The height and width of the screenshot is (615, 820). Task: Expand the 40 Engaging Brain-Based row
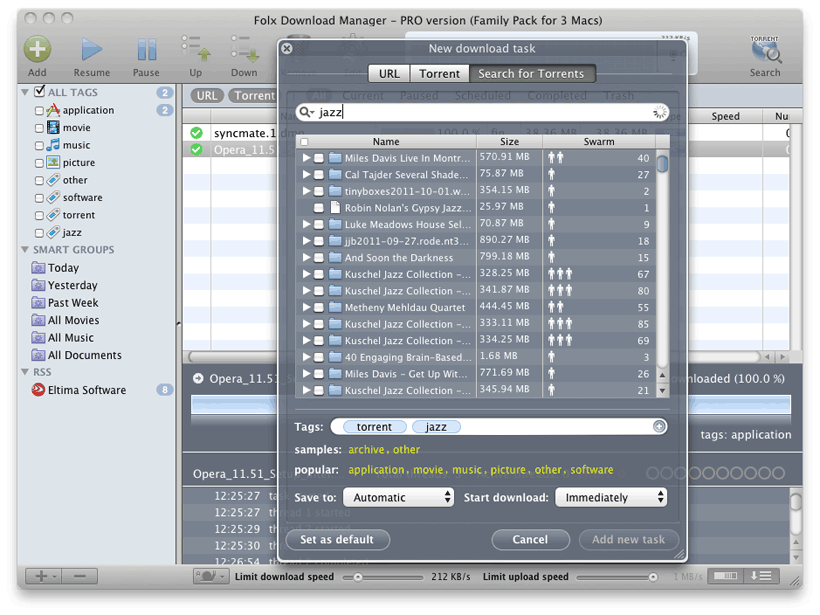306,357
